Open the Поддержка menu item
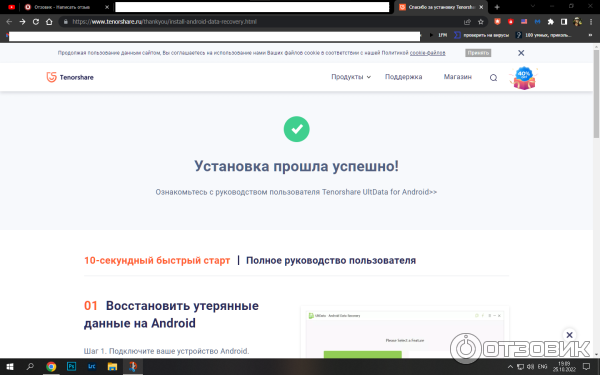 pos(403,77)
